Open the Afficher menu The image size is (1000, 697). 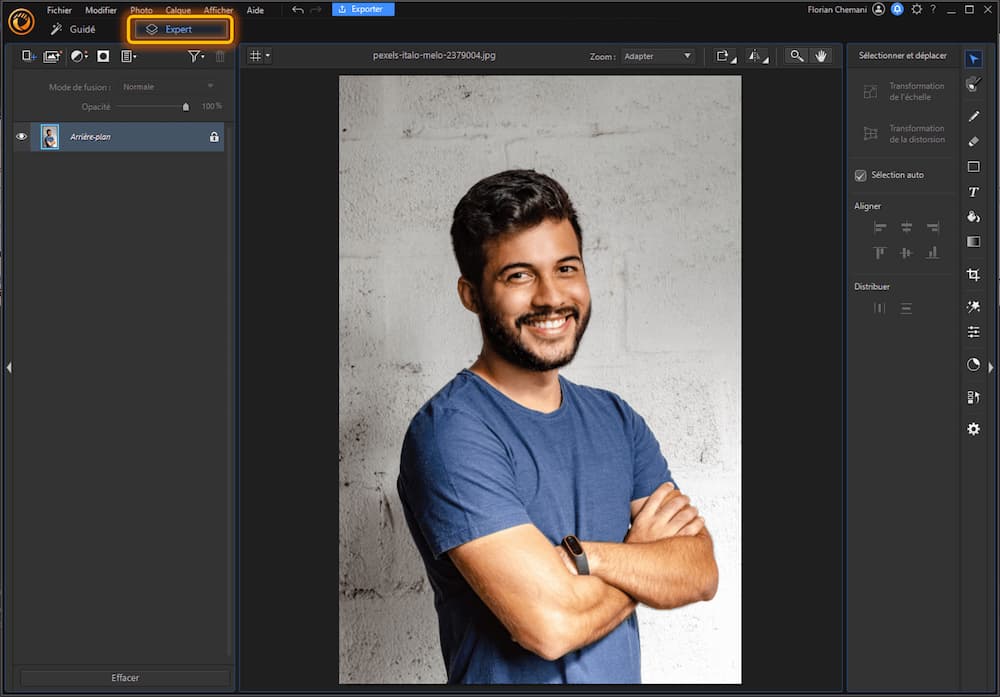click(218, 10)
